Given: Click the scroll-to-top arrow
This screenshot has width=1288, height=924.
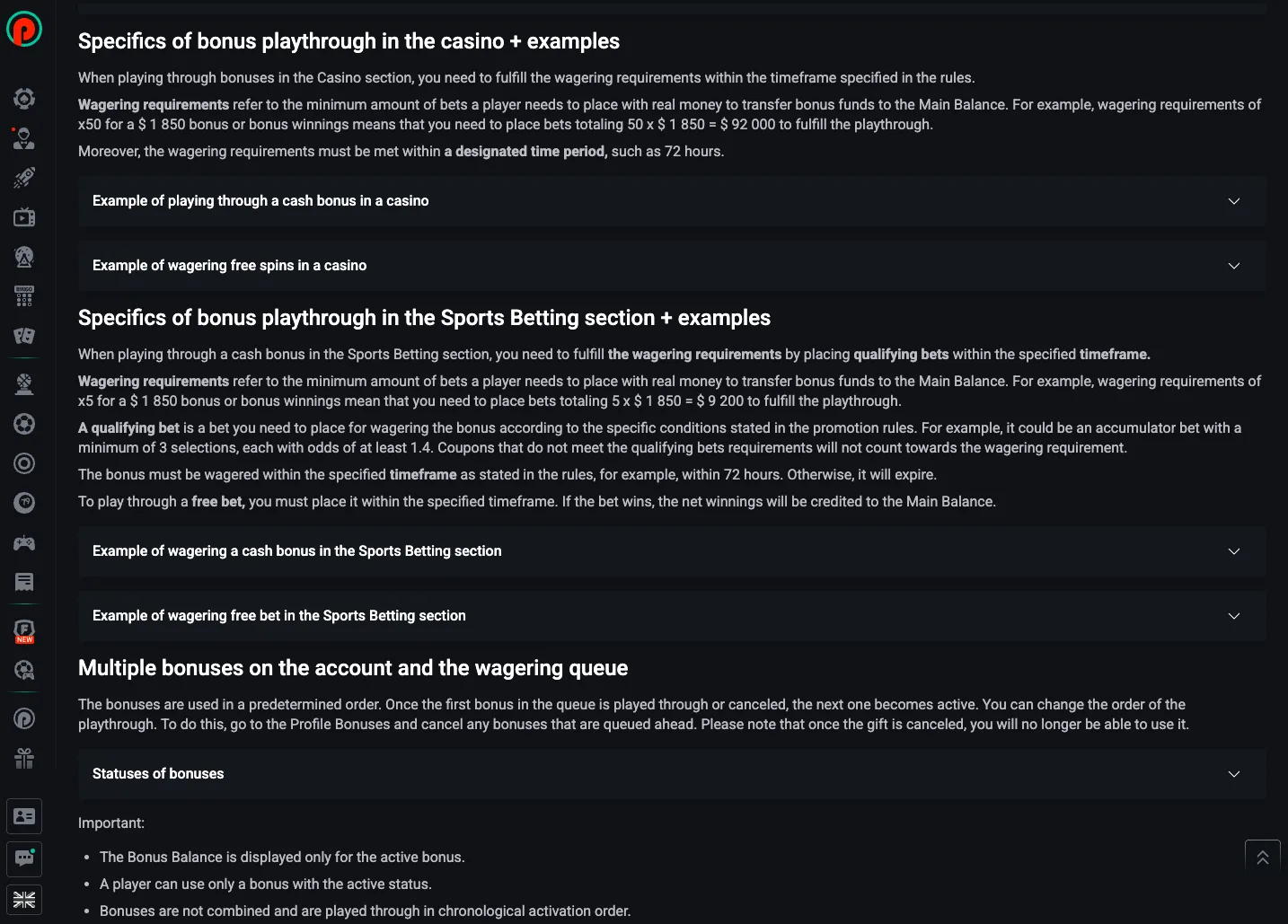Looking at the screenshot, I should point(1262,857).
